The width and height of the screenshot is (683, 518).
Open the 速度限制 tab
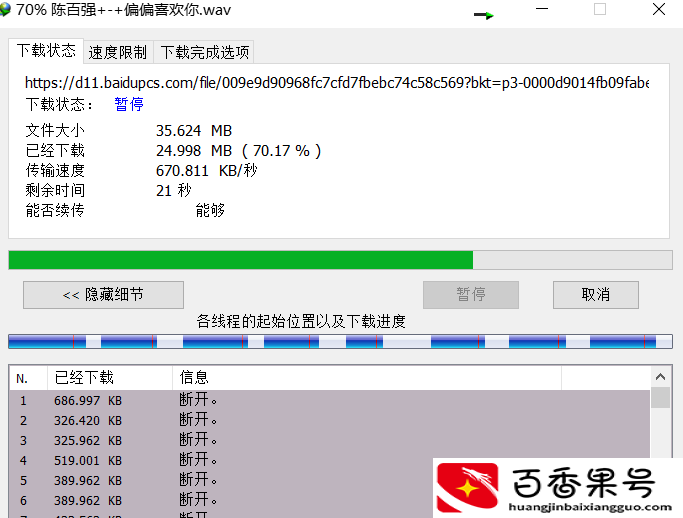[118, 53]
